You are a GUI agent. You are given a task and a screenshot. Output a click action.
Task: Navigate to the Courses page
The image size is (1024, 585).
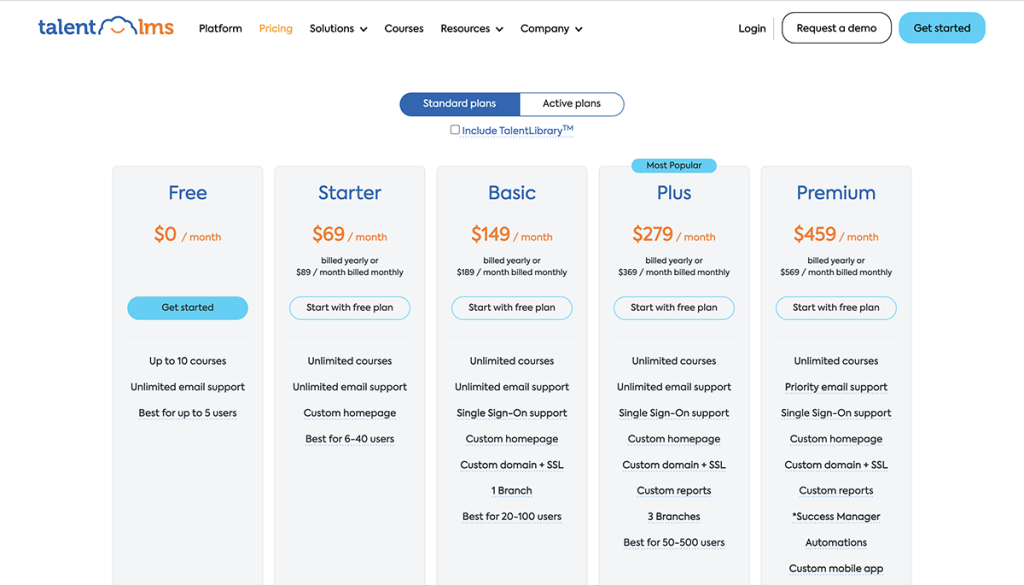pyautogui.click(x=404, y=28)
